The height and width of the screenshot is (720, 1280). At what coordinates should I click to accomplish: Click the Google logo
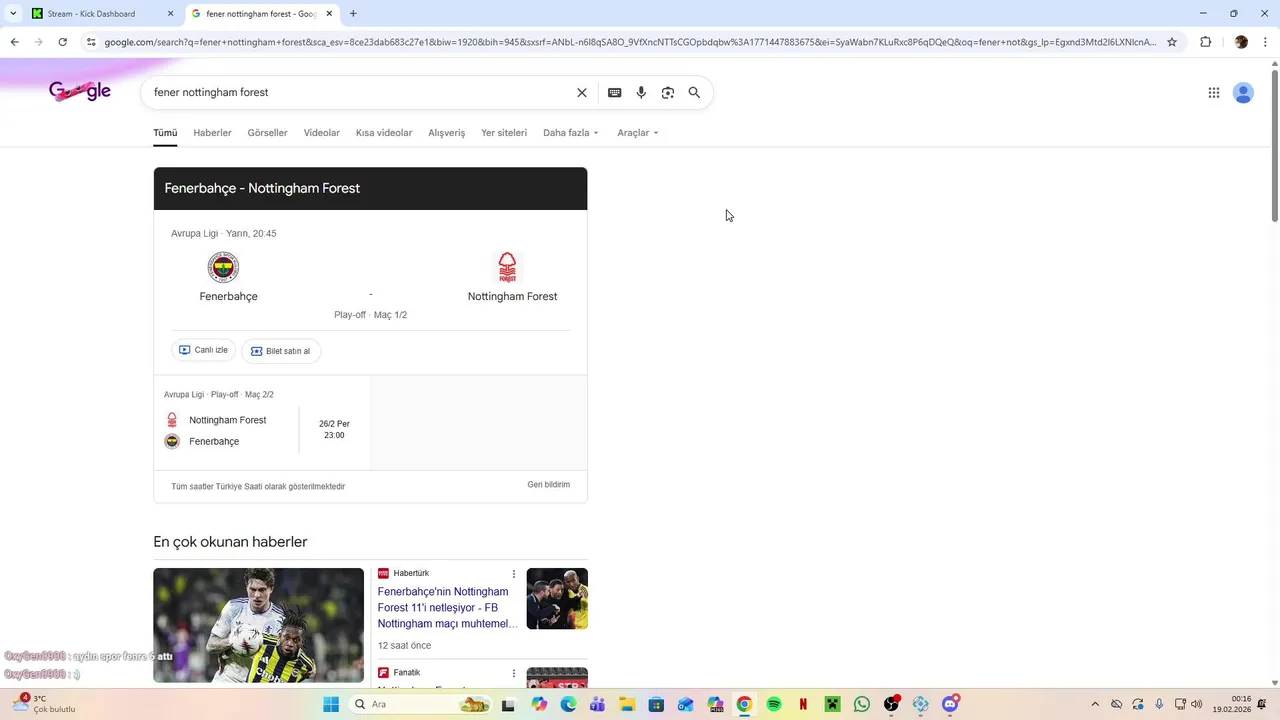pos(80,91)
